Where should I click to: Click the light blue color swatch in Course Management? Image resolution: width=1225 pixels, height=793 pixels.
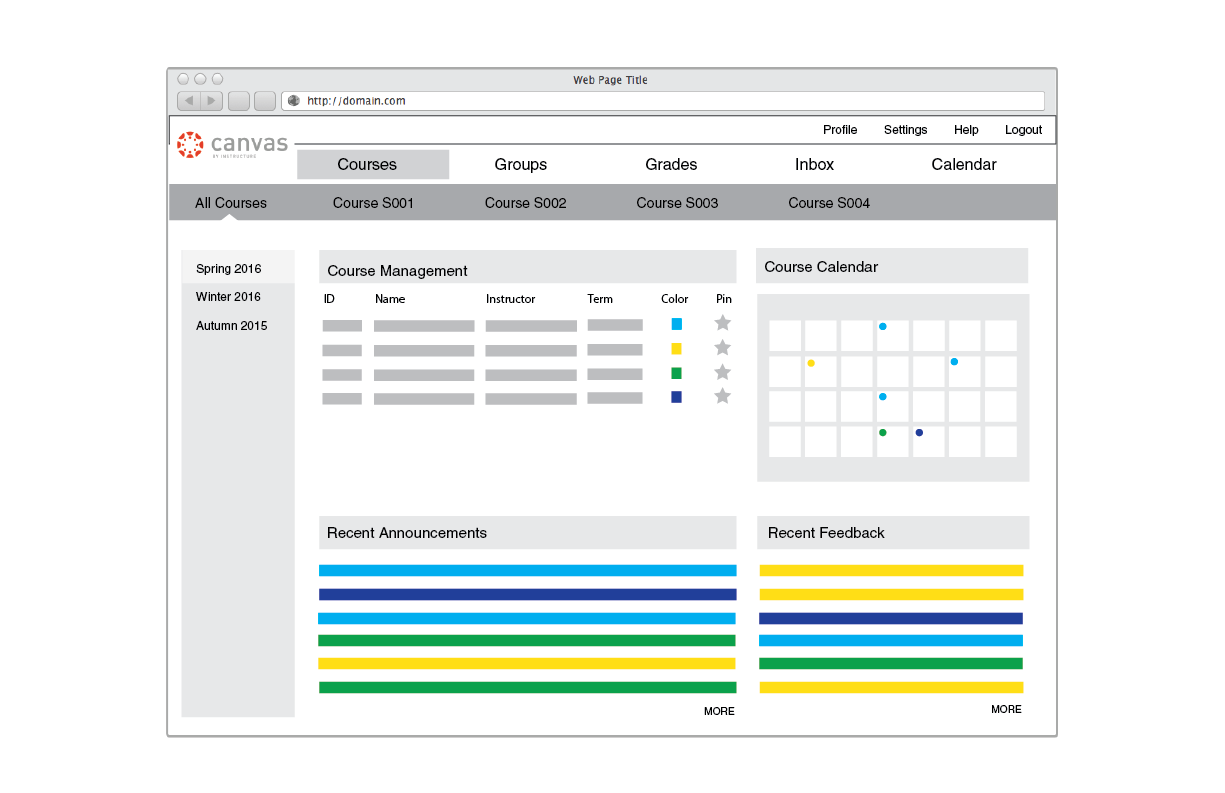click(677, 324)
